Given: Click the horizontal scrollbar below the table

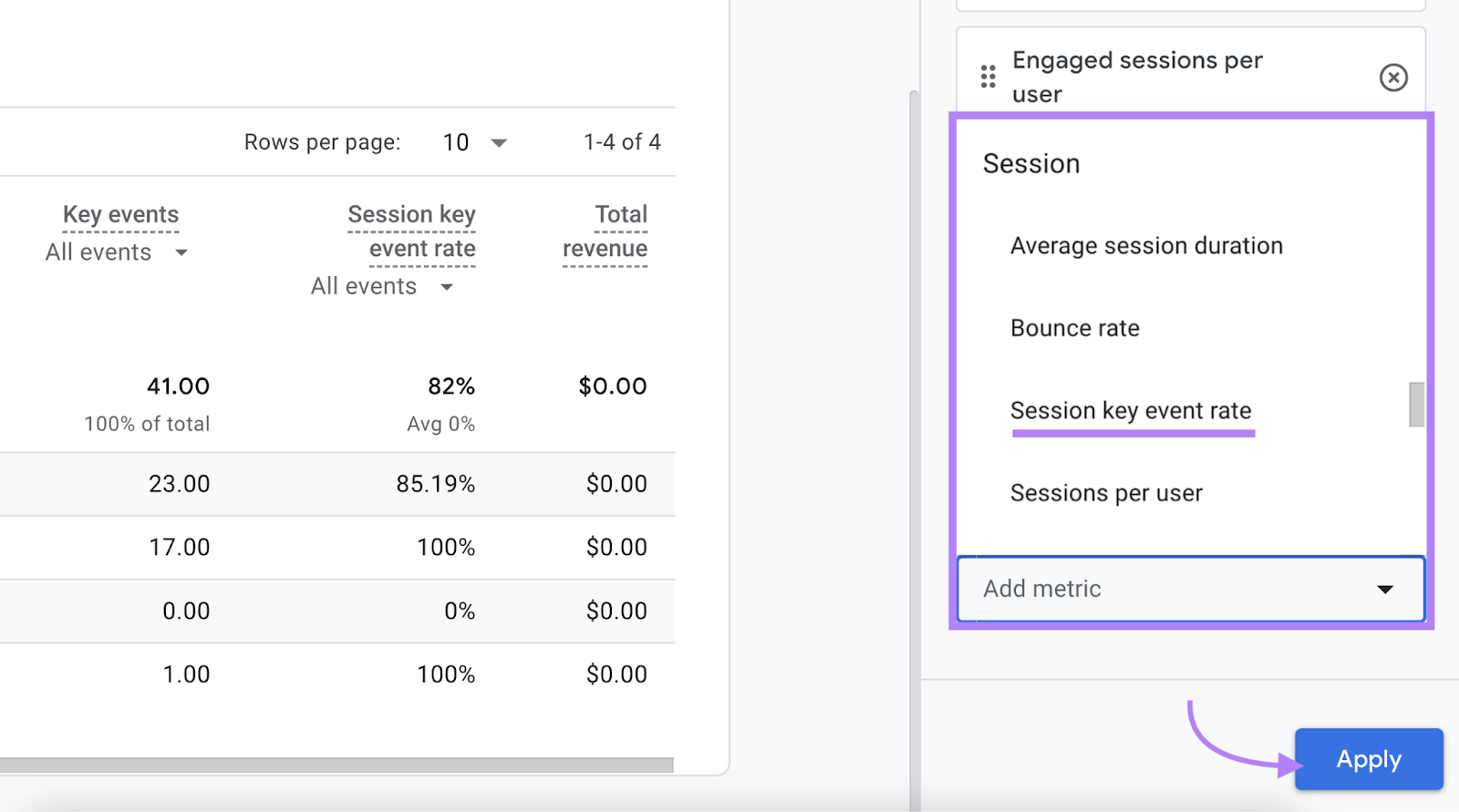Looking at the screenshot, I should 336,765.
